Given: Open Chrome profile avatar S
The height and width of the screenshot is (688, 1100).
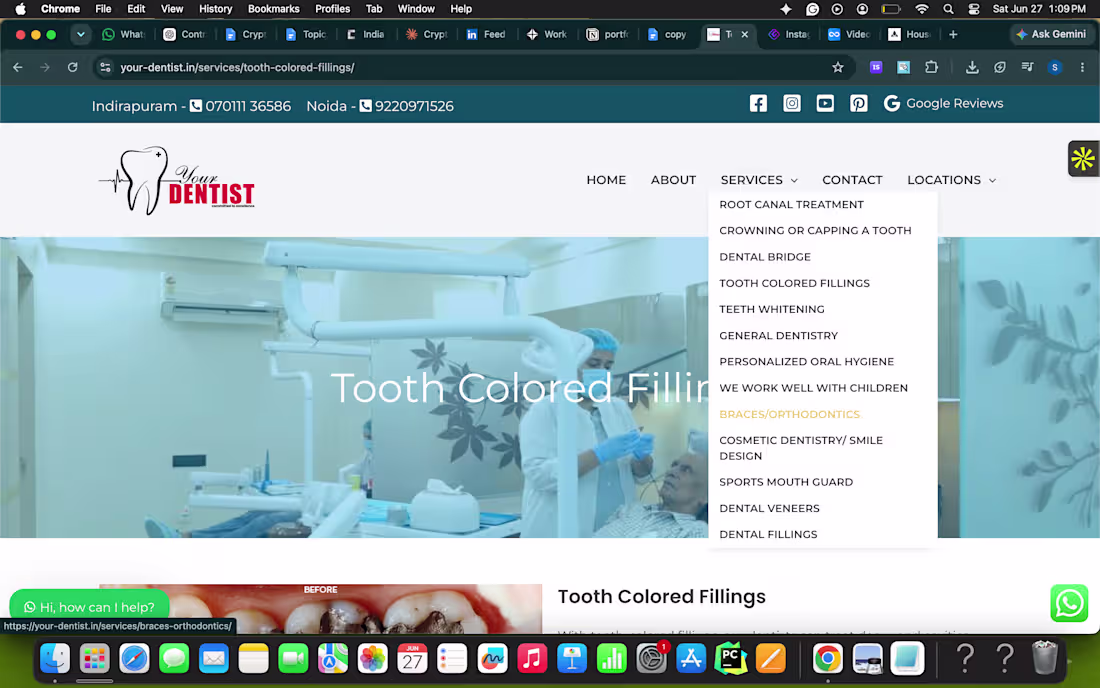Looking at the screenshot, I should (x=1054, y=67).
